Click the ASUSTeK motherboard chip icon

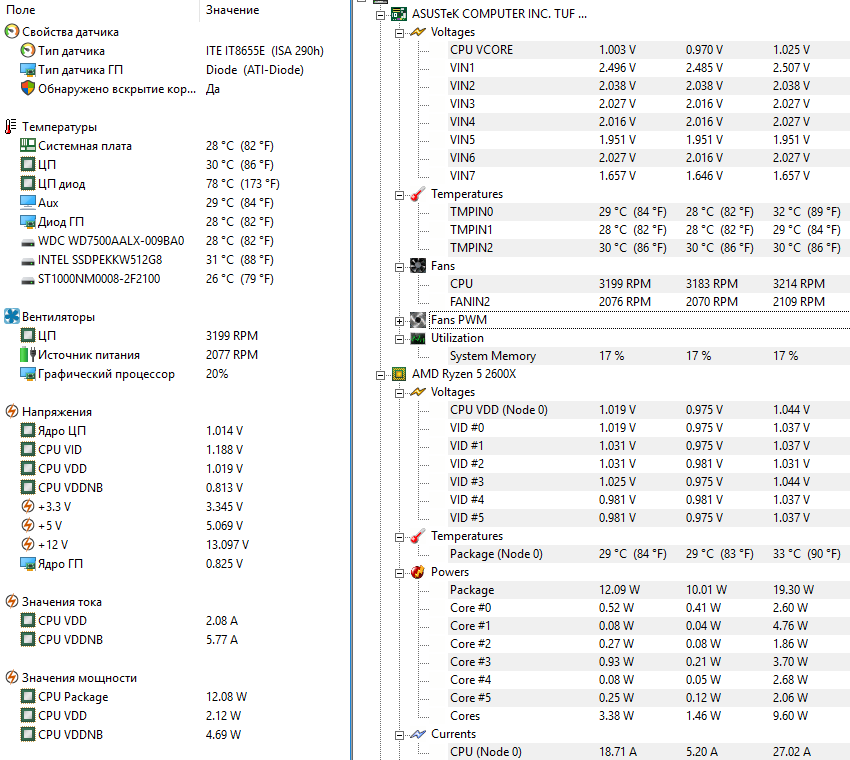click(399, 14)
